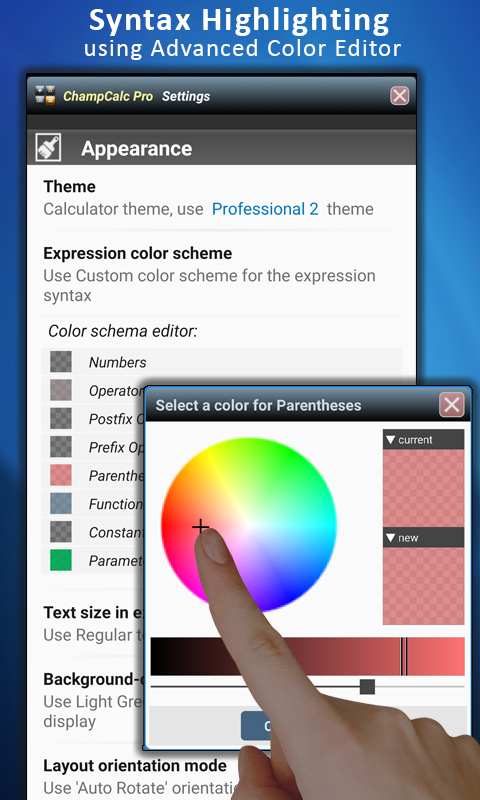This screenshot has width=480, height=800.
Task: Pick the Prefix operators color swatch
Action: (x=61, y=447)
